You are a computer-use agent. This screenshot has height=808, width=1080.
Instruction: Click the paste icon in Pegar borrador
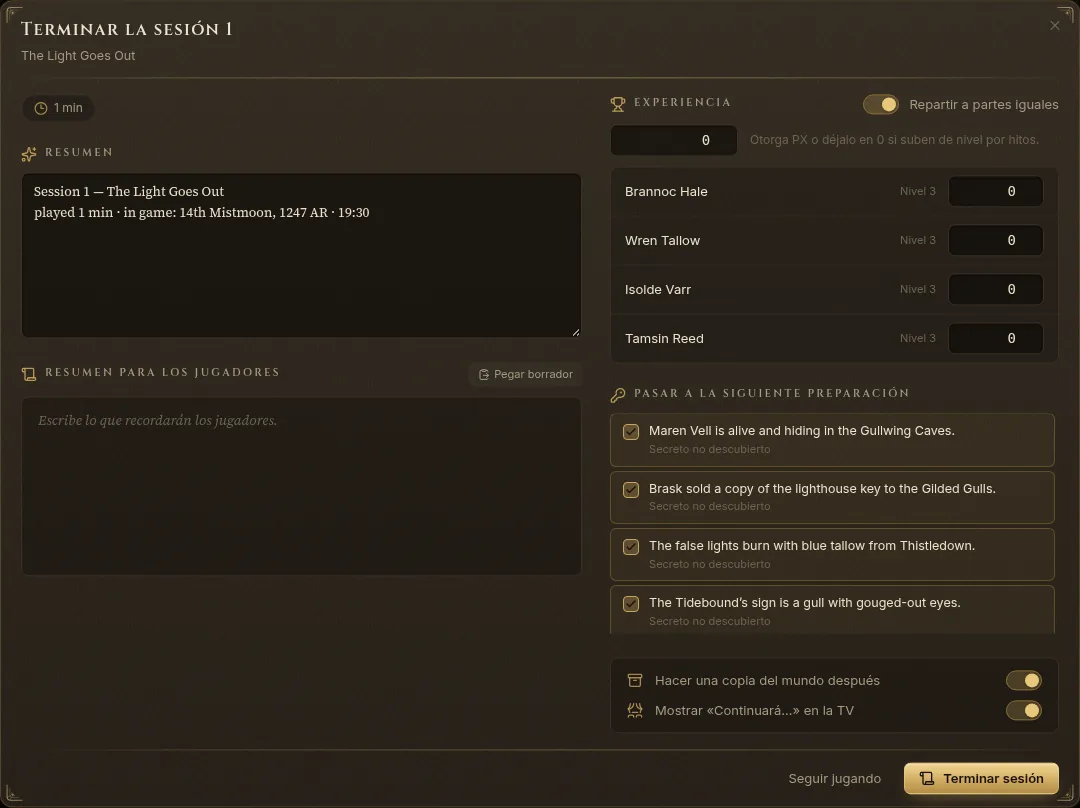484,374
